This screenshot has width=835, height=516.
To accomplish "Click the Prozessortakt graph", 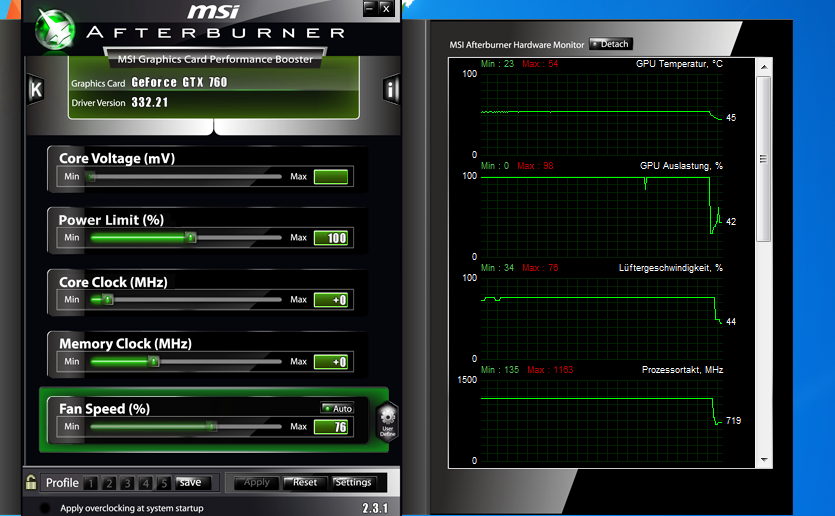I will pyautogui.click(x=602, y=420).
